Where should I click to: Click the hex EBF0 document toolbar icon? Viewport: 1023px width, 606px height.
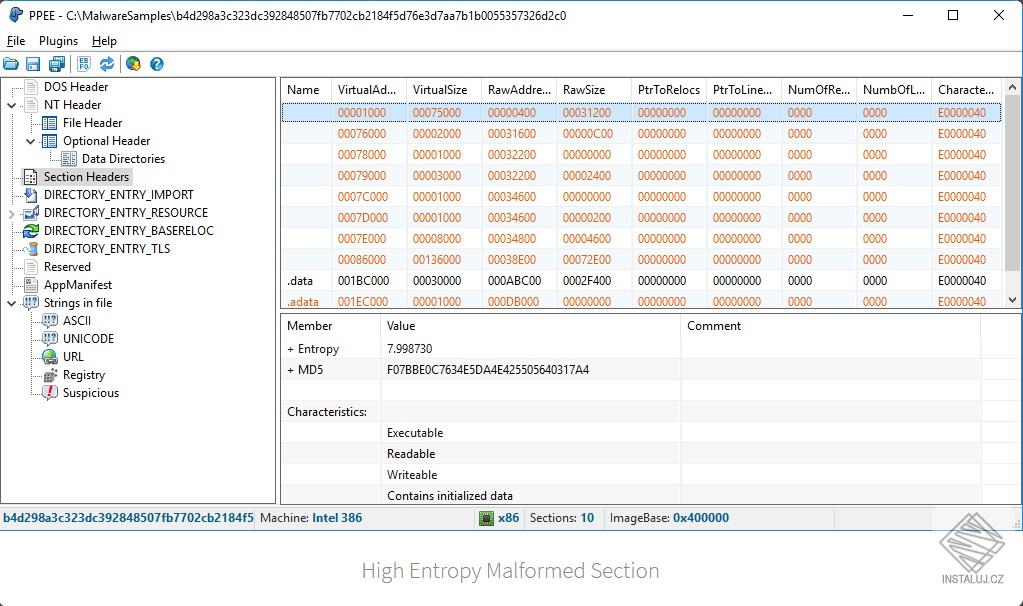click(84, 64)
